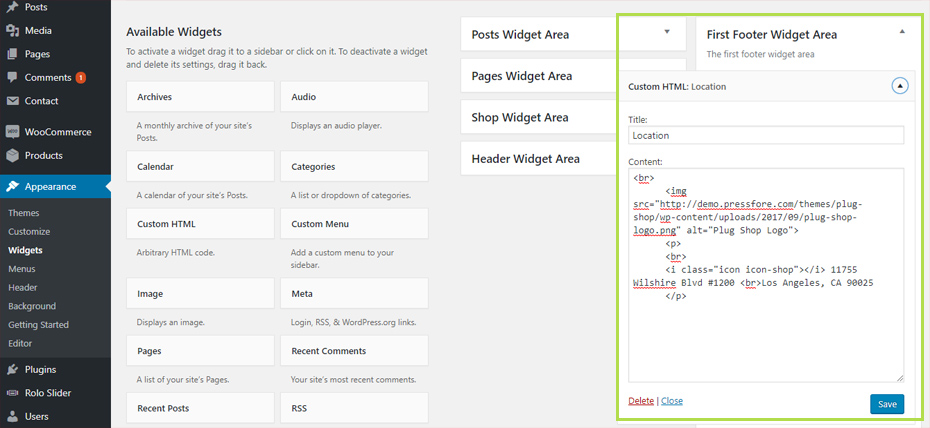Expand the Posts Widget Area dropdown arrow
Screen dimensions: 930x428
pyautogui.click(x=667, y=32)
